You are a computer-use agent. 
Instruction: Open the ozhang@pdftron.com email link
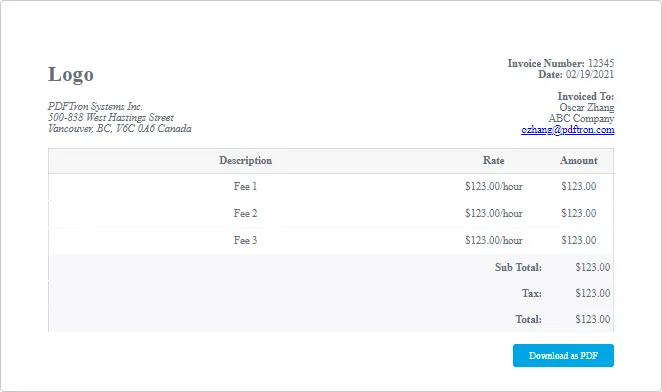(x=567, y=130)
